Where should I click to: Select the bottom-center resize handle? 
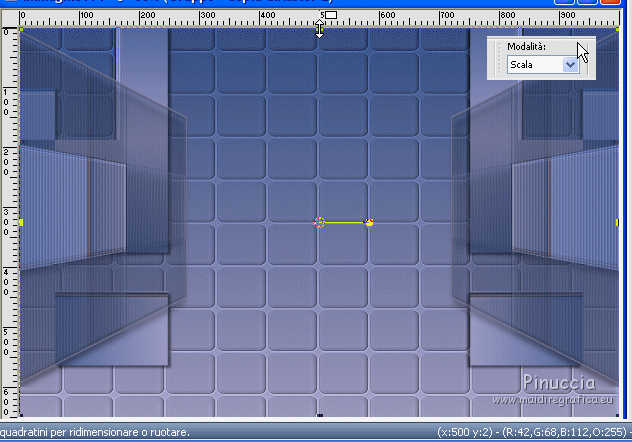tap(320, 415)
